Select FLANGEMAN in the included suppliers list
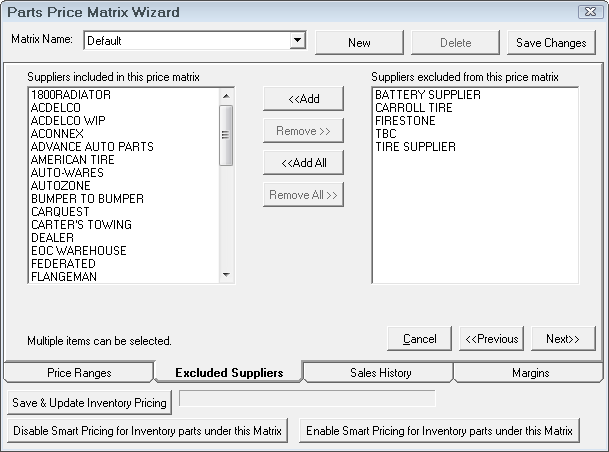The width and height of the screenshot is (609, 452). [x=64, y=277]
